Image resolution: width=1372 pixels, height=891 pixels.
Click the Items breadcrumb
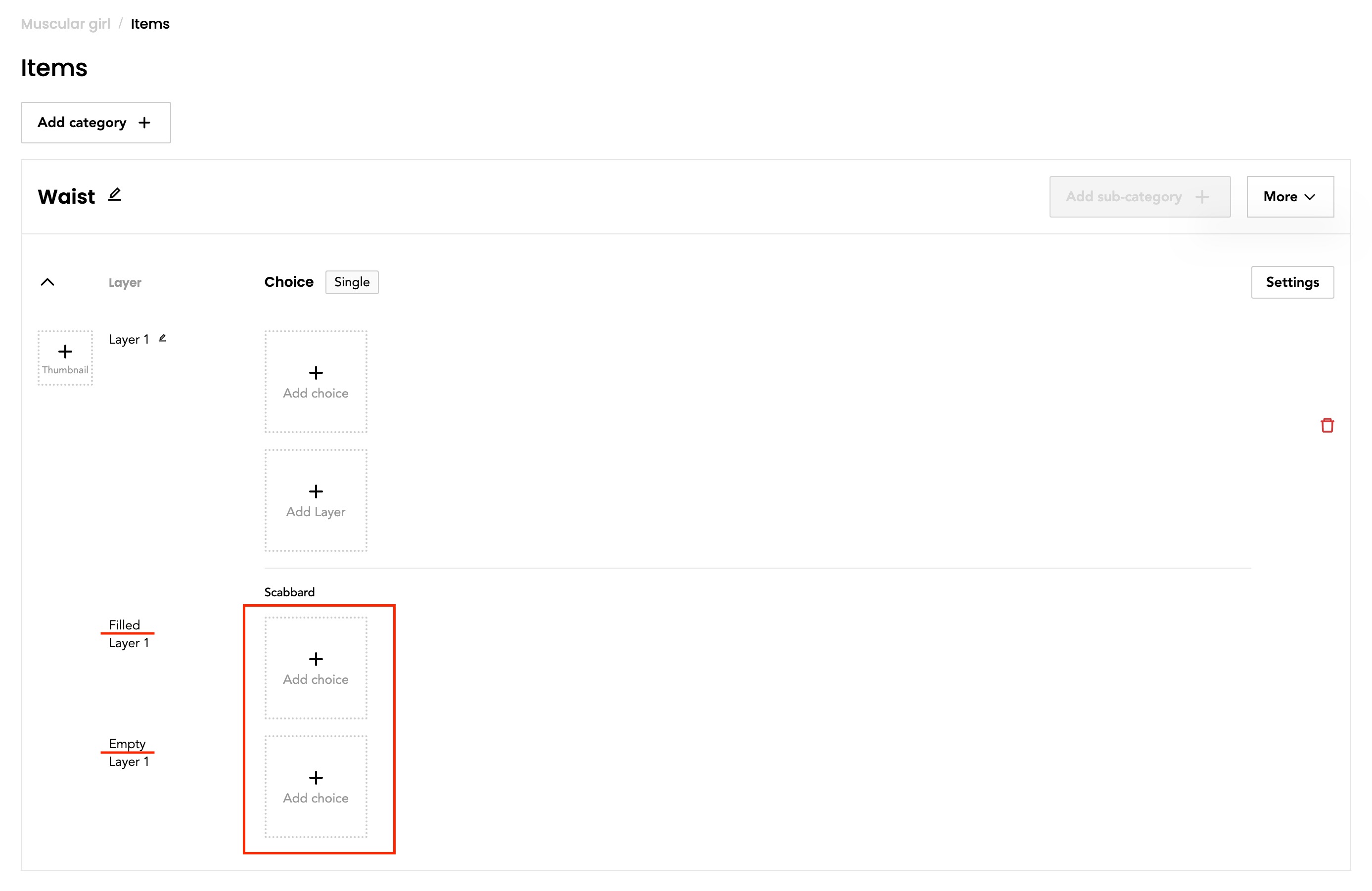(x=150, y=24)
